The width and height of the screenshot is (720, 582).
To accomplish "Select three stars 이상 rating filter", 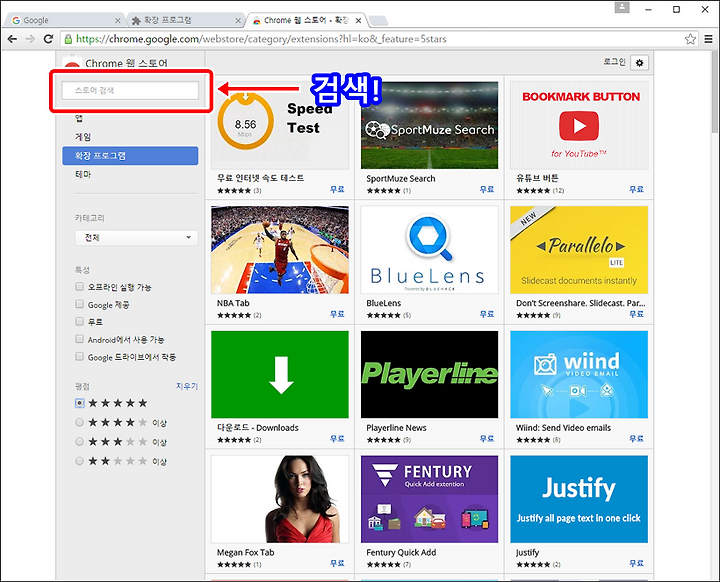I will [x=79, y=441].
